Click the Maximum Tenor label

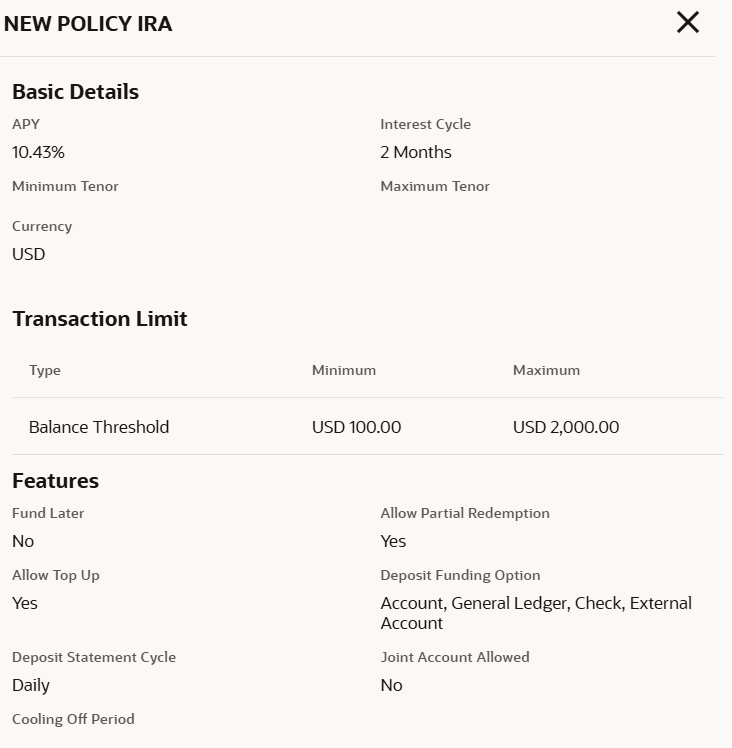click(435, 186)
